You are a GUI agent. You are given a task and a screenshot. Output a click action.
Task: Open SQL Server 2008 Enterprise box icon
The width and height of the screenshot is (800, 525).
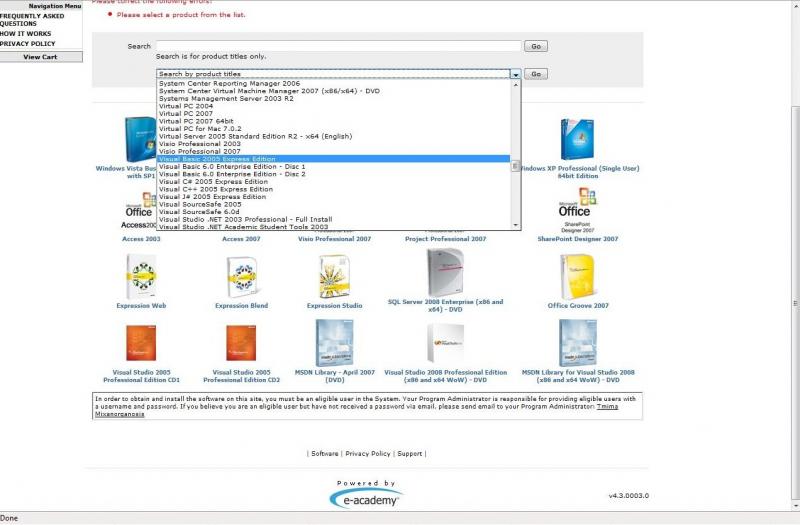pyautogui.click(x=445, y=272)
